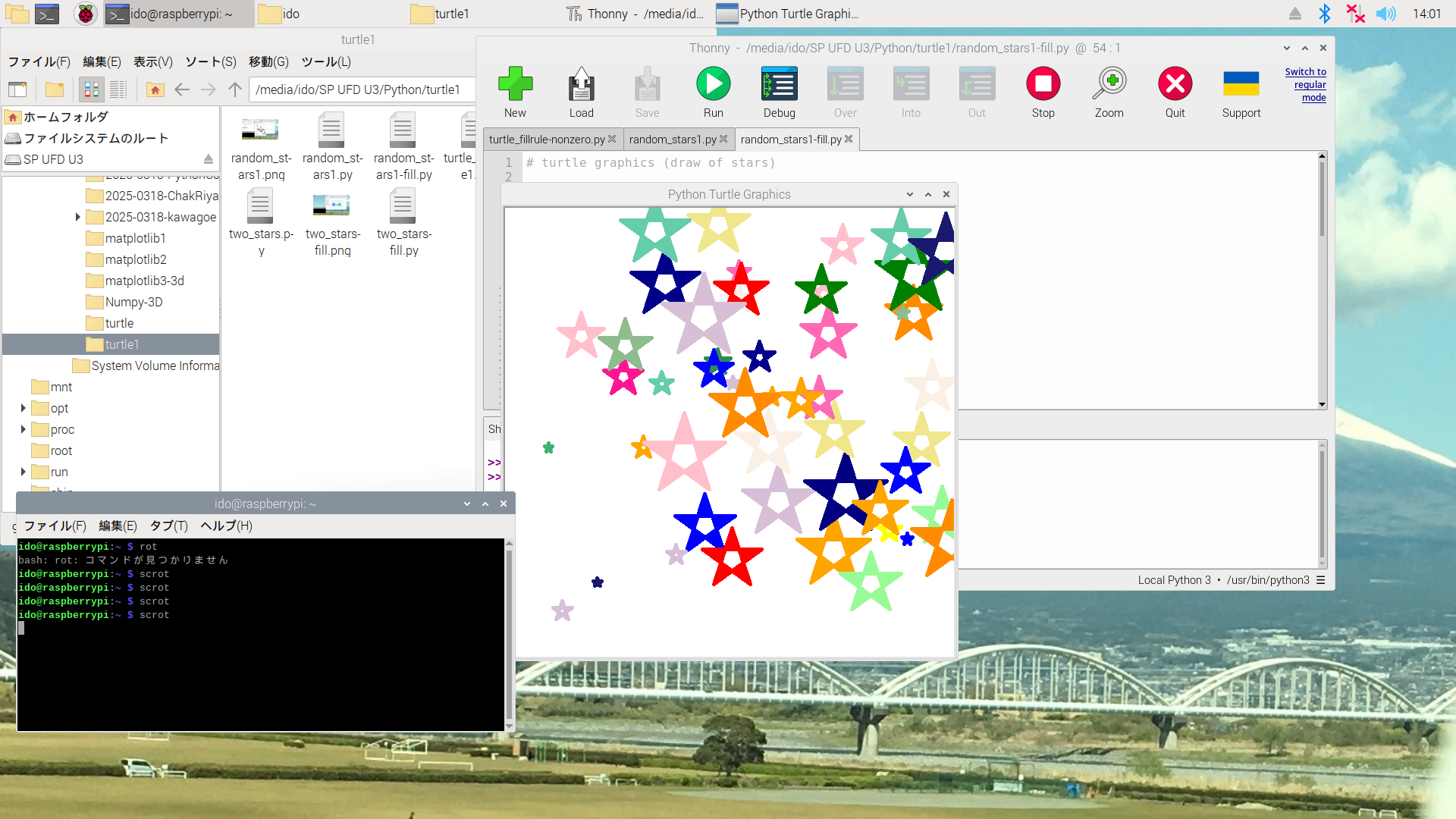
Task: Switch file manager to icon view
Action: (x=92, y=89)
